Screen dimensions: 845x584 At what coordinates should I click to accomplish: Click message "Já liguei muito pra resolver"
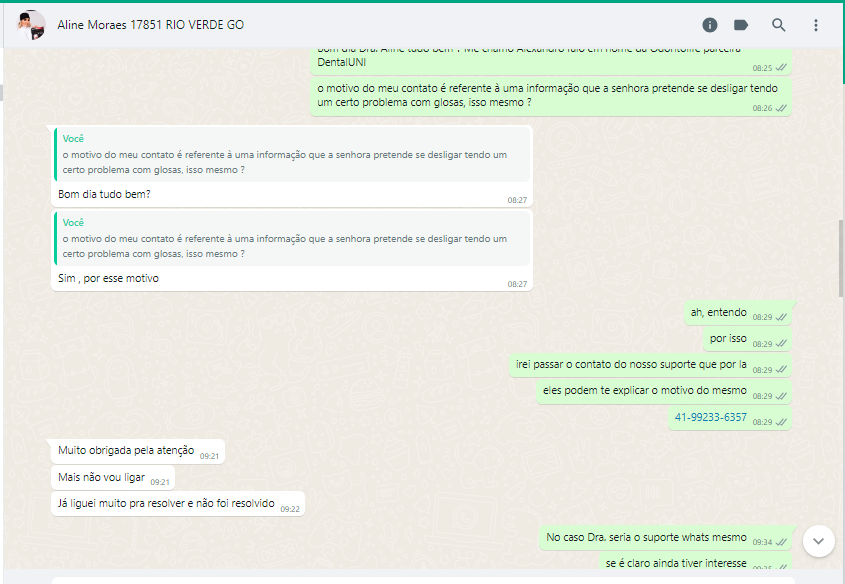coord(178,504)
